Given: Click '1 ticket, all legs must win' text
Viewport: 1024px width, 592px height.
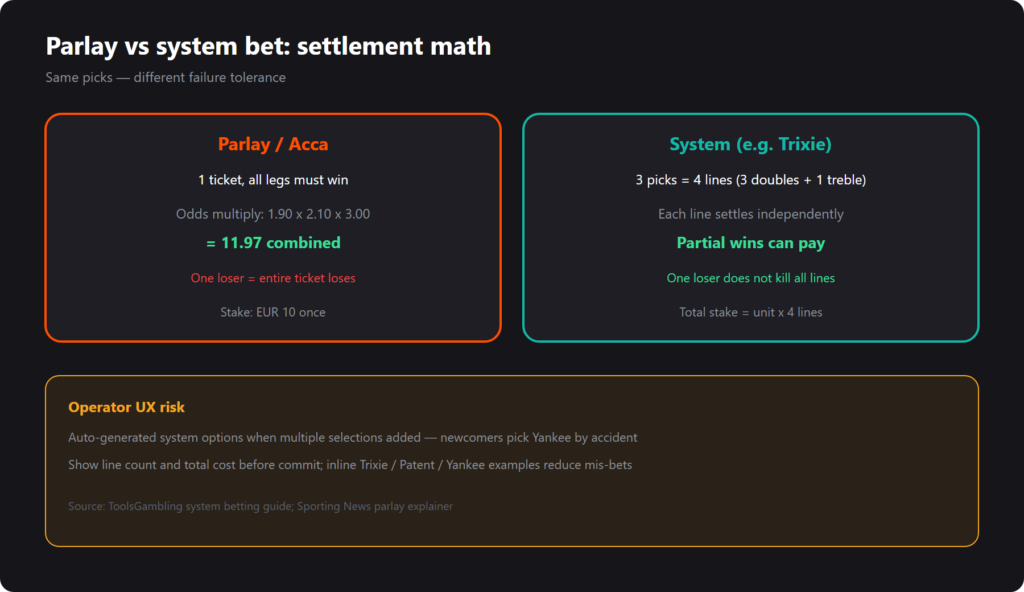Looking at the screenshot, I should pyautogui.click(x=273, y=180).
